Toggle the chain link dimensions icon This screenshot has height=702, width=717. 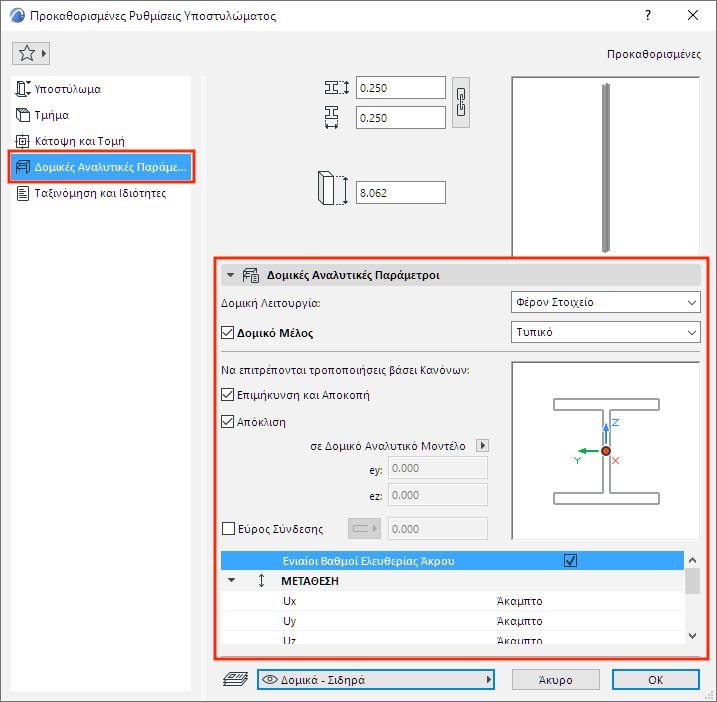pos(461,102)
